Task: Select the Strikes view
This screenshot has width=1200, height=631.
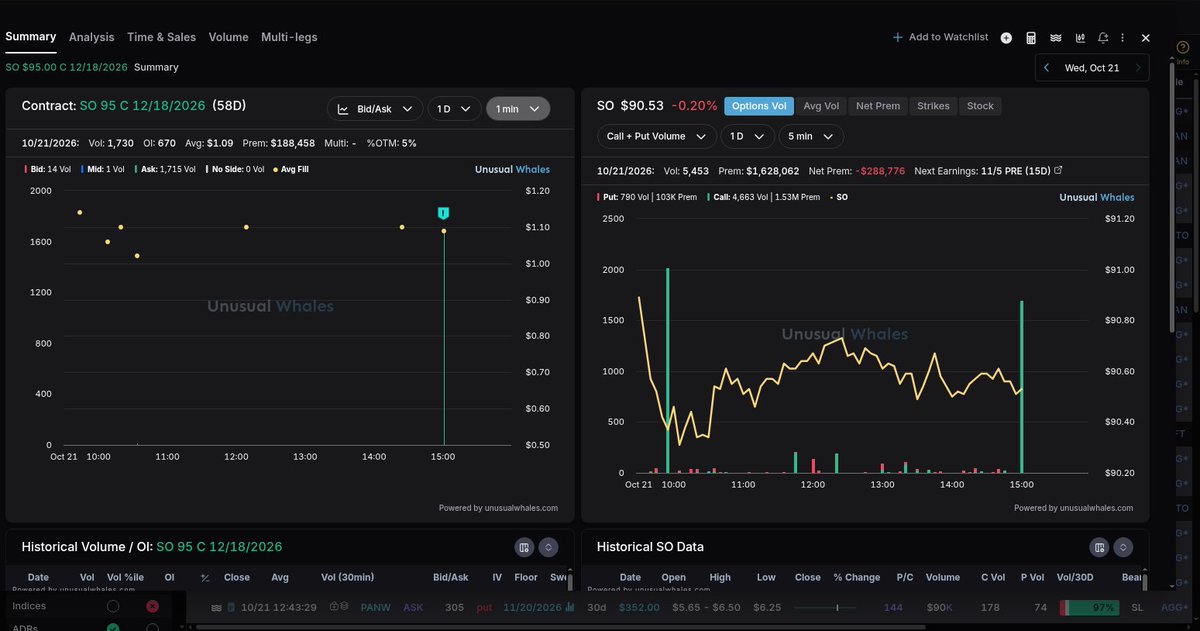Action: pyautogui.click(x=933, y=106)
